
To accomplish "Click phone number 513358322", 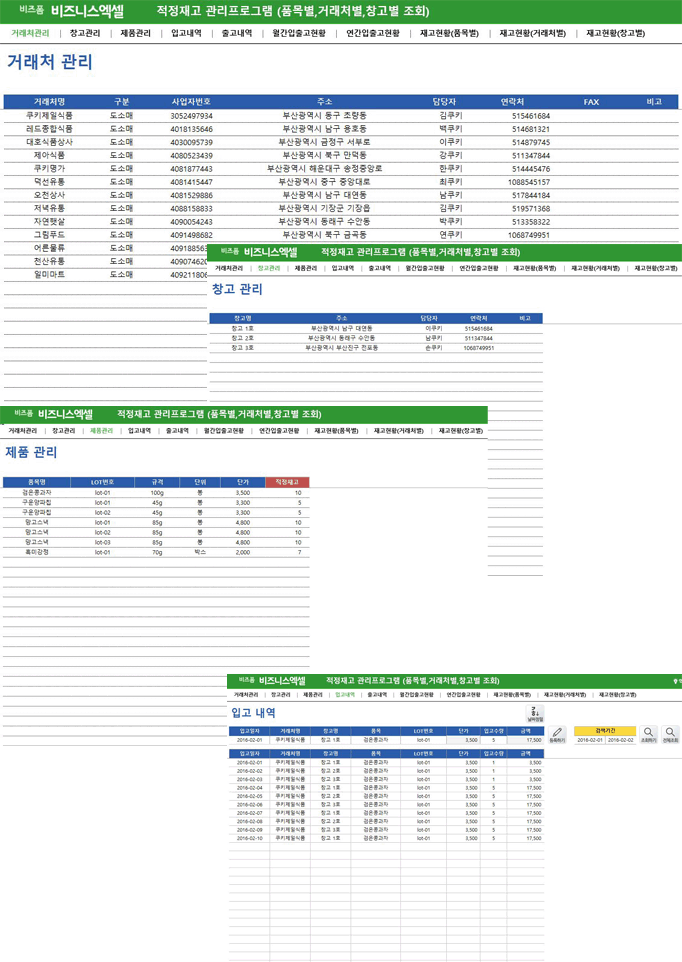I will 531,222.
